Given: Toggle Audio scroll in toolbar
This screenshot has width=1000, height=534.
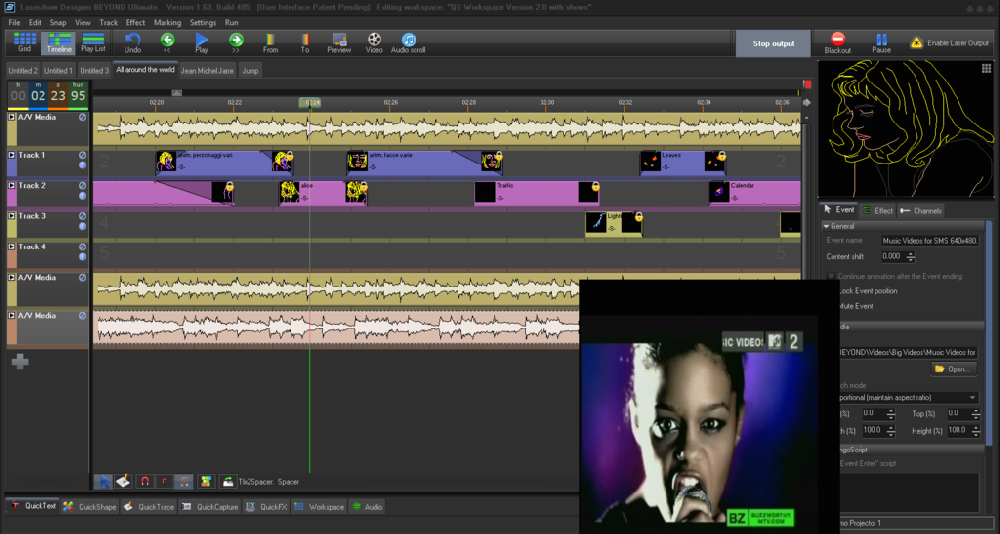Looking at the screenshot, I should (x=408, y=39).
